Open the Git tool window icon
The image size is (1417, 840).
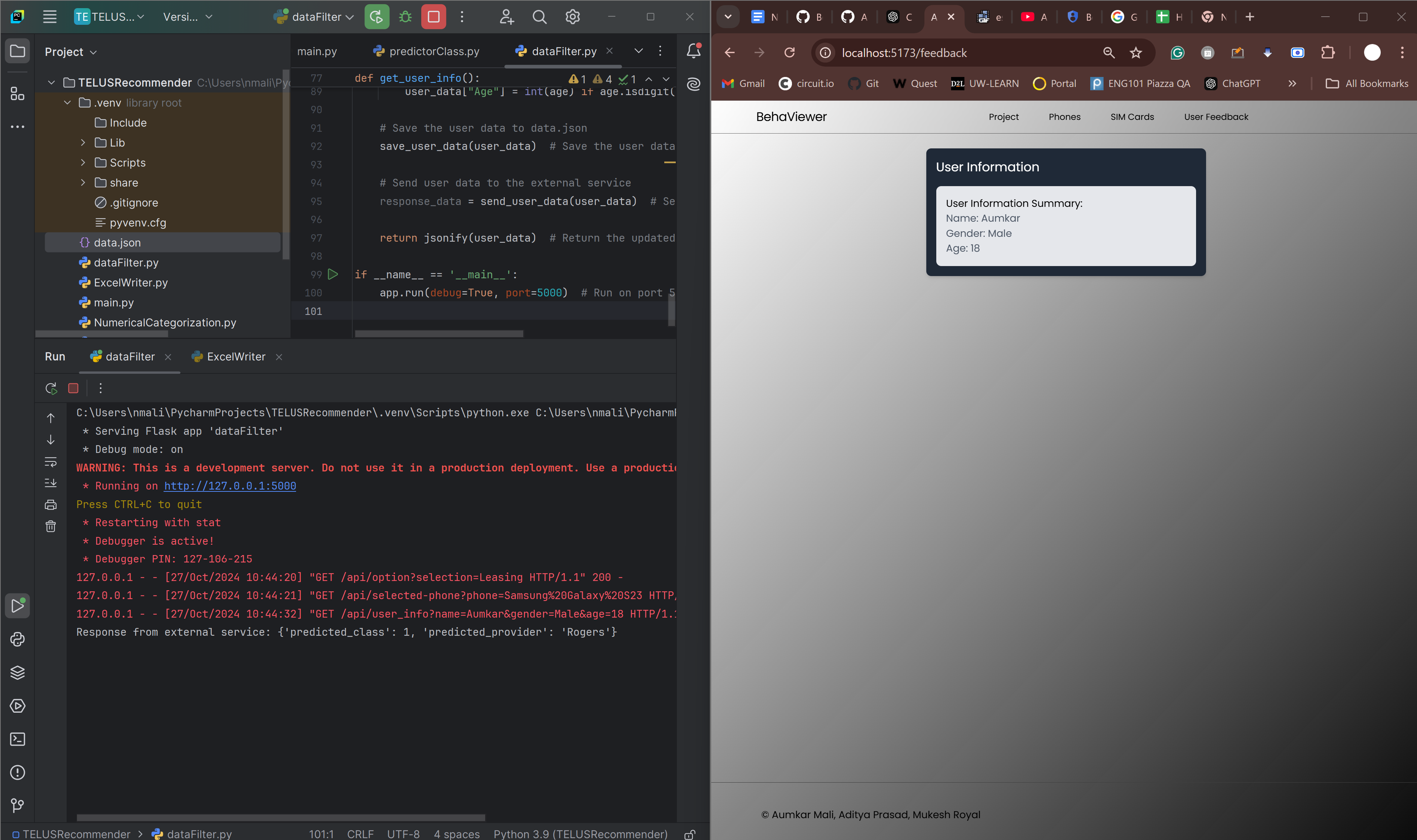[x=17, y=805]
